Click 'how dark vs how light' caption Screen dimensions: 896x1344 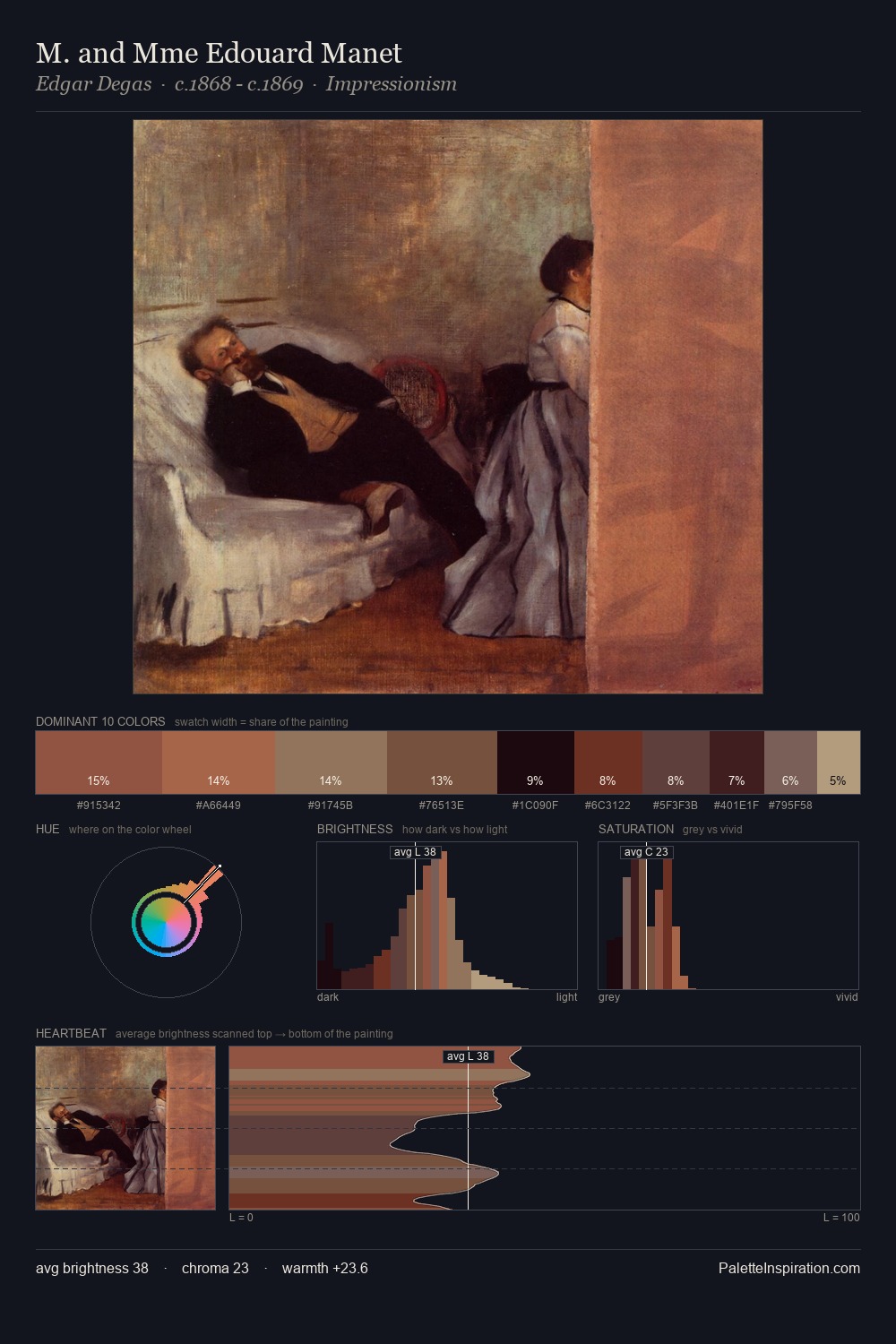point(455,830)
